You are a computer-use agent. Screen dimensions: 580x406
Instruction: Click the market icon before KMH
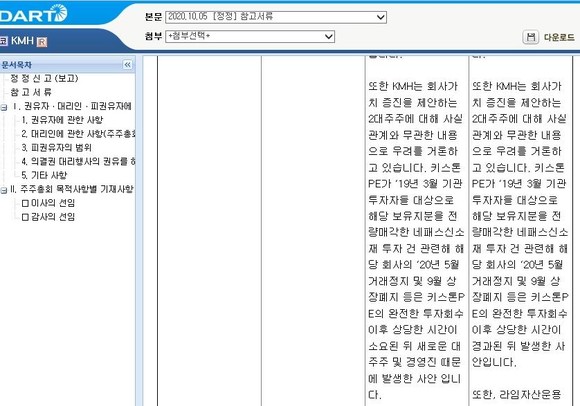click(4, 41)
